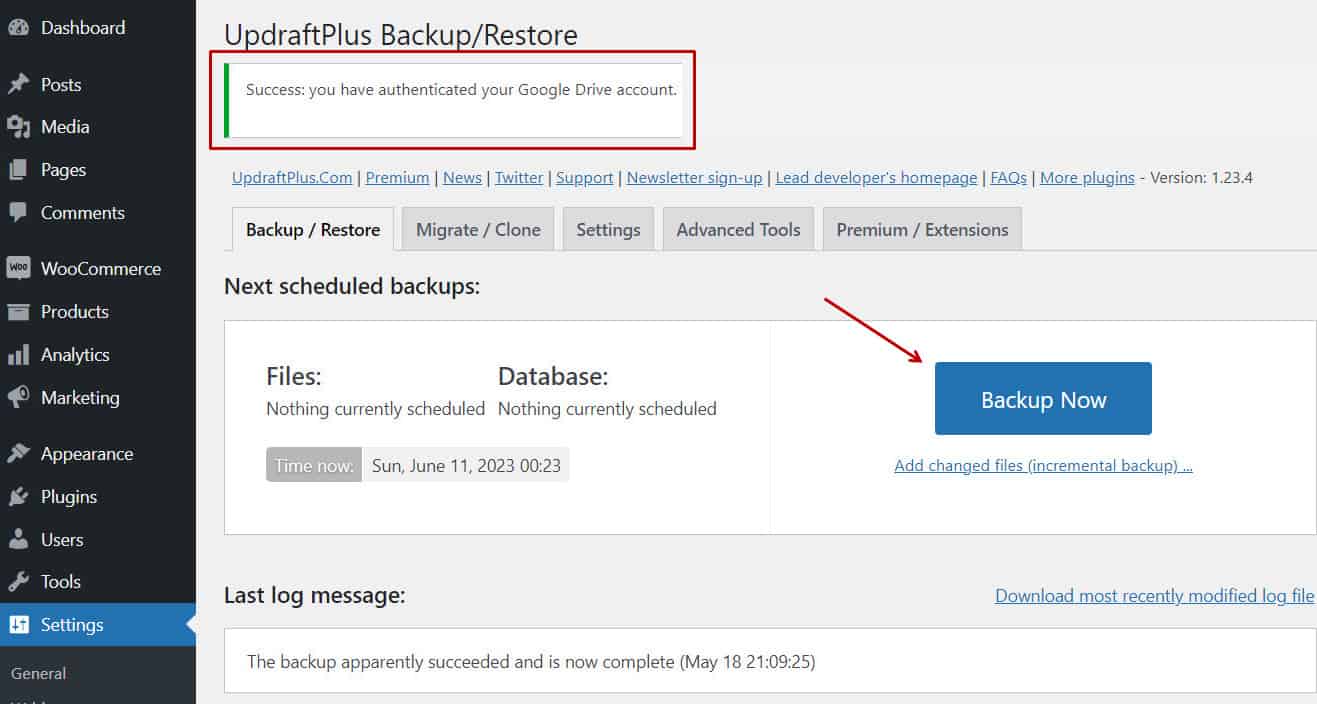This screenshot has height=704, width=1317.
Task: Select the active Settings menu item
Action: coord(98,625)
